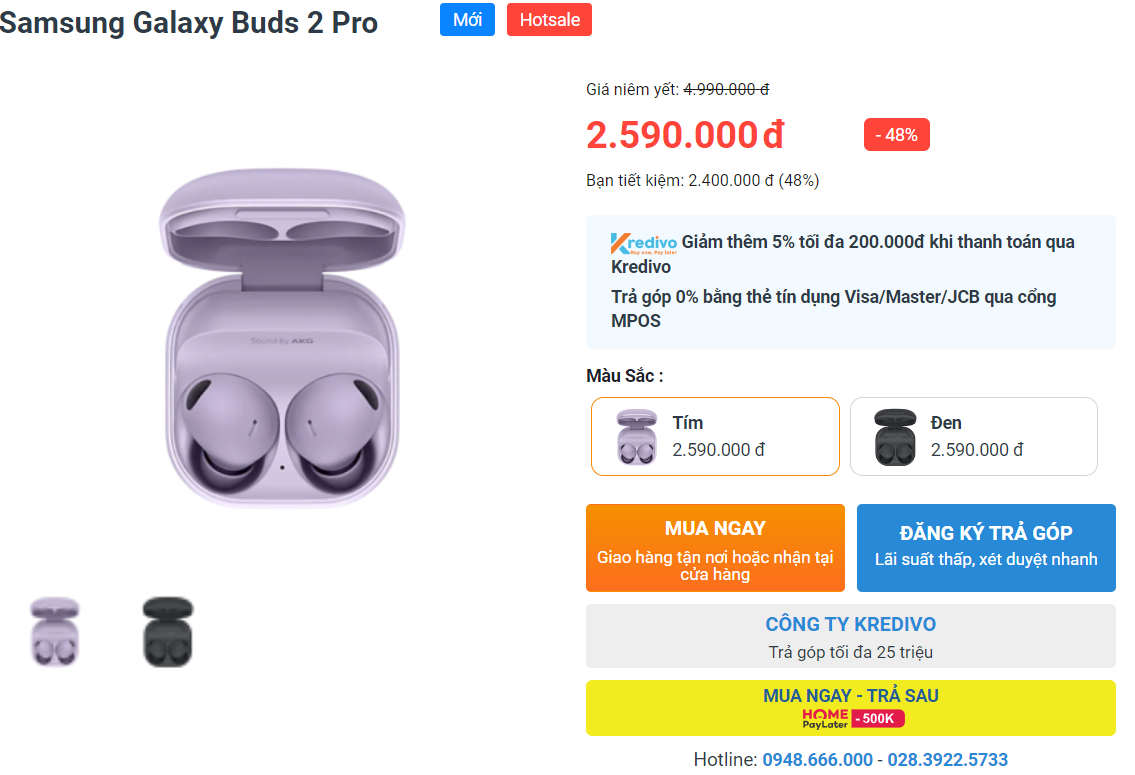Viewport: 1135px width, 775px height.
Task: Select the Tím color option
Action: pyautogui.click(x=715, y=436)
